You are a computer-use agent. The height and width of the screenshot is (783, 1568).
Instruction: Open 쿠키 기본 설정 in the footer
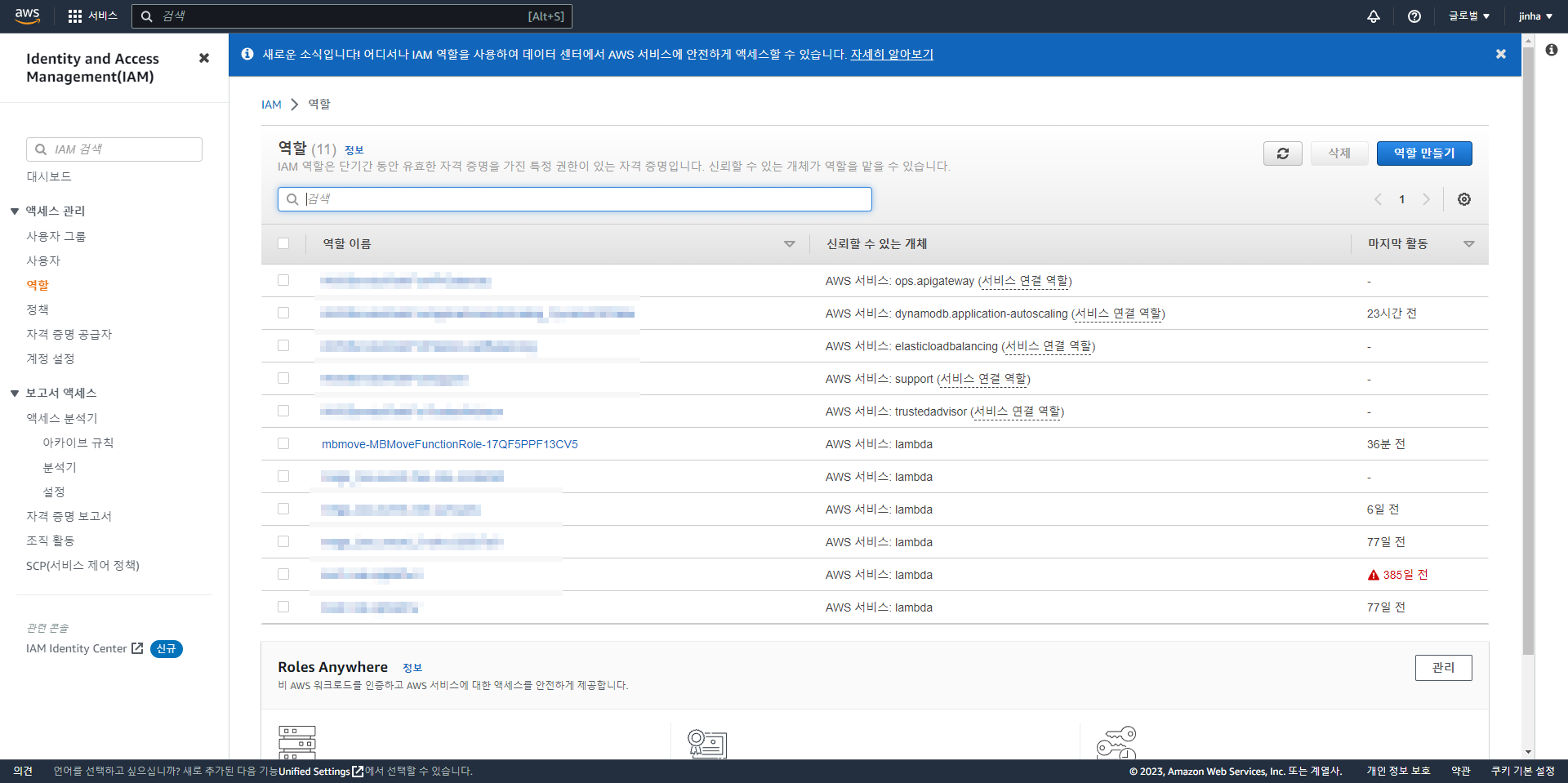(1523, 772)
